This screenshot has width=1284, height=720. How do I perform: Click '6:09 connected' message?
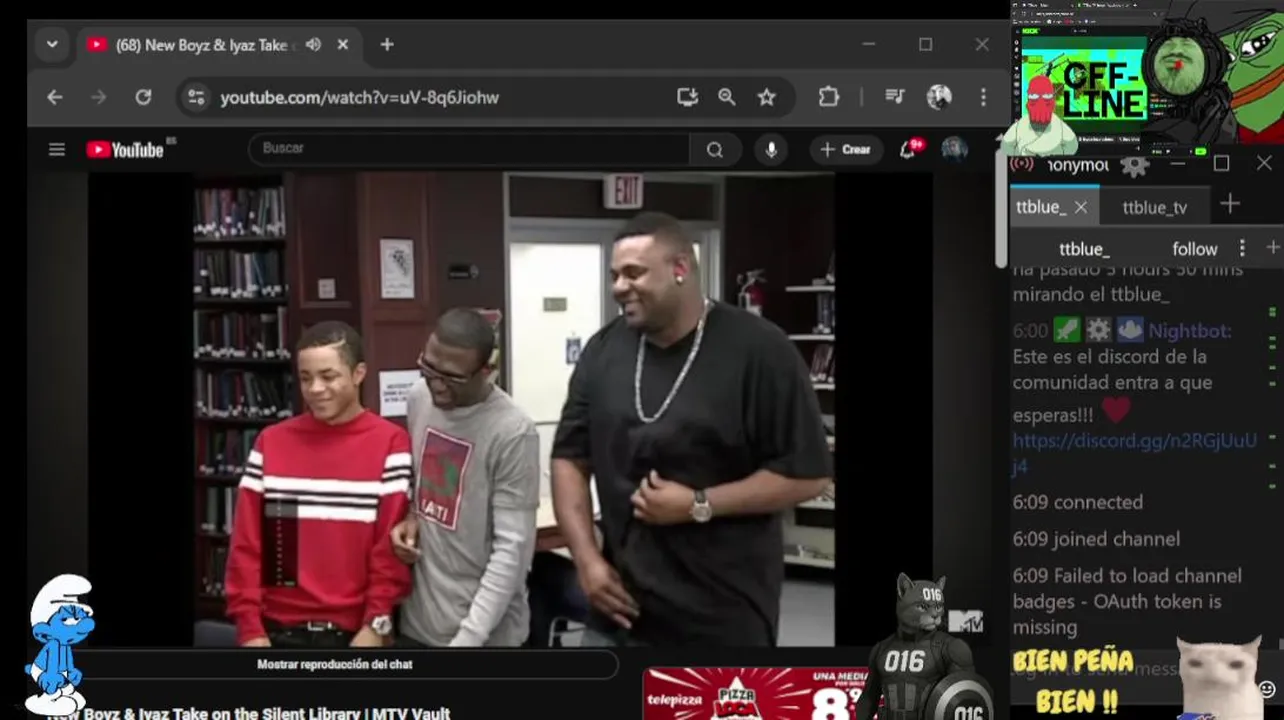coord(1077,502)
